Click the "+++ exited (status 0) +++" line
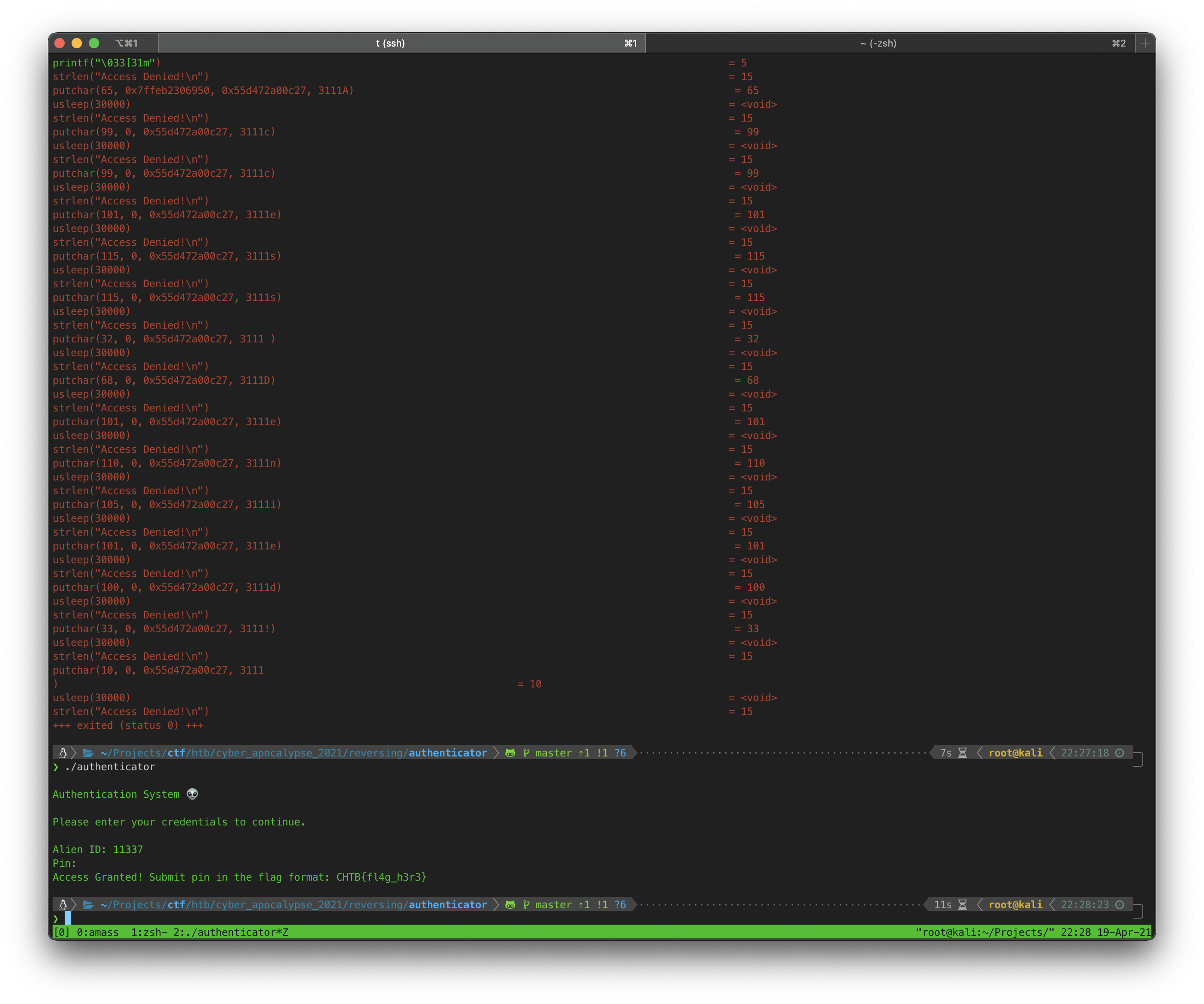The image size is (1204, 1004). (128, 725)
